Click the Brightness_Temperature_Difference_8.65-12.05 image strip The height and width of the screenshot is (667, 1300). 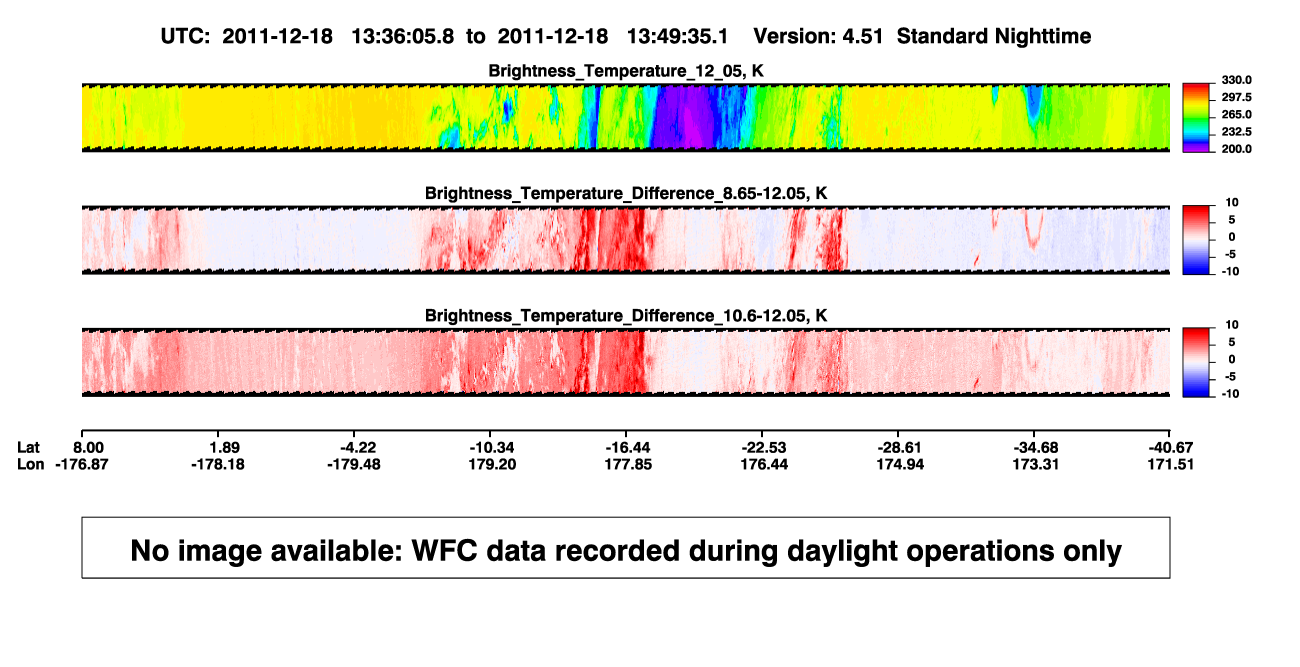pos(626,240)
